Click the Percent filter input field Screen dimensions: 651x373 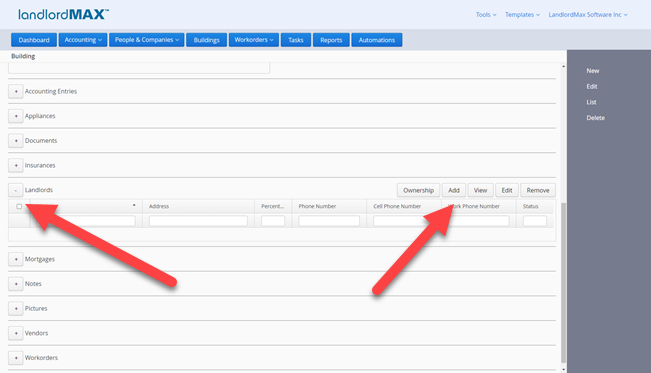click(273, 221)
